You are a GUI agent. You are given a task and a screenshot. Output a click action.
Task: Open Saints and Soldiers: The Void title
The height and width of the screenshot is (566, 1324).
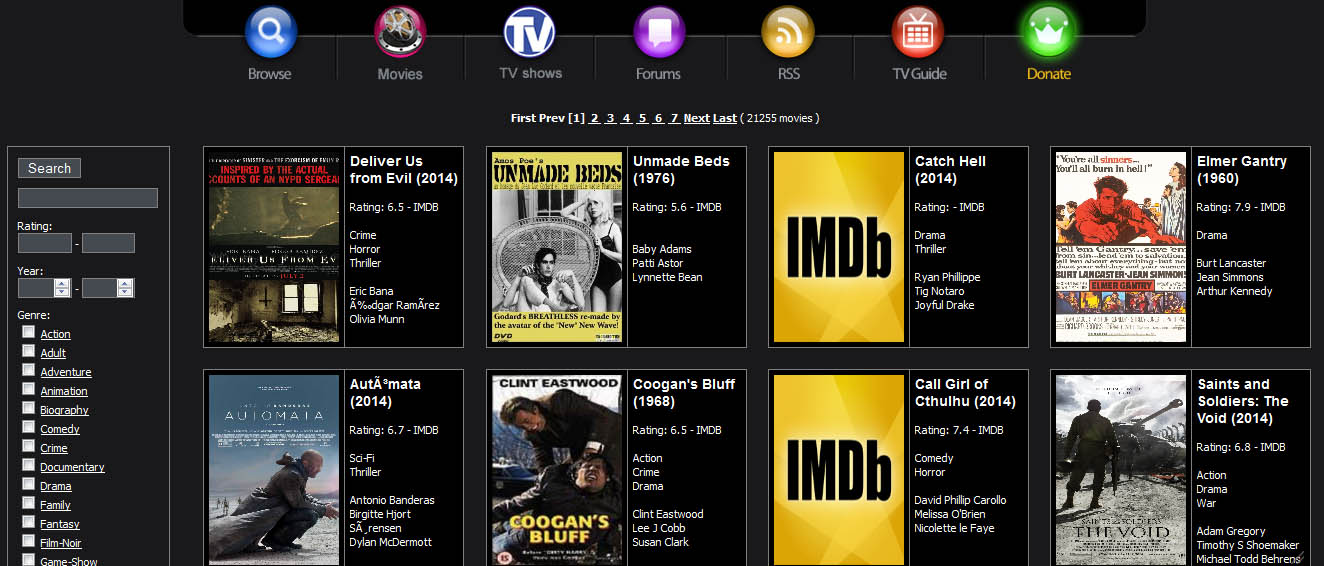[1243, 401]
